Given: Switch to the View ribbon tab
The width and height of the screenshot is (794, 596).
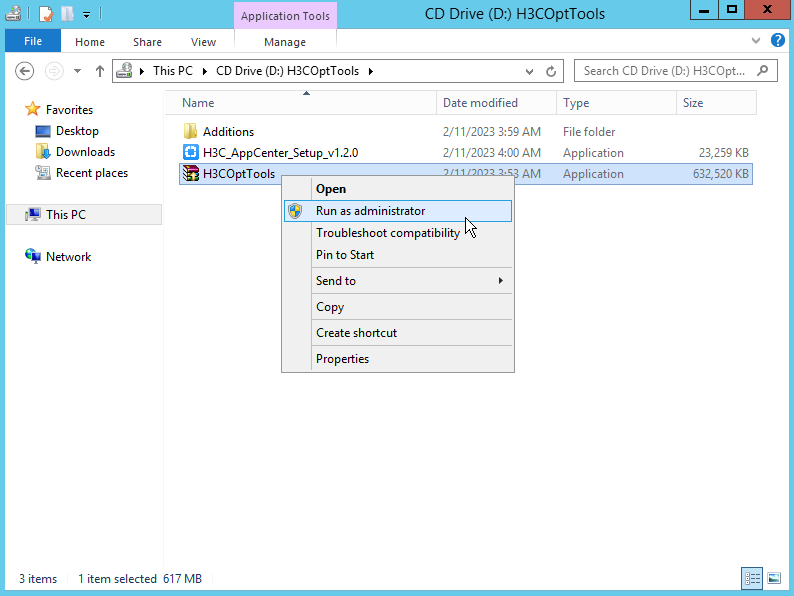Looking at the screenshot, I should 203,42.
